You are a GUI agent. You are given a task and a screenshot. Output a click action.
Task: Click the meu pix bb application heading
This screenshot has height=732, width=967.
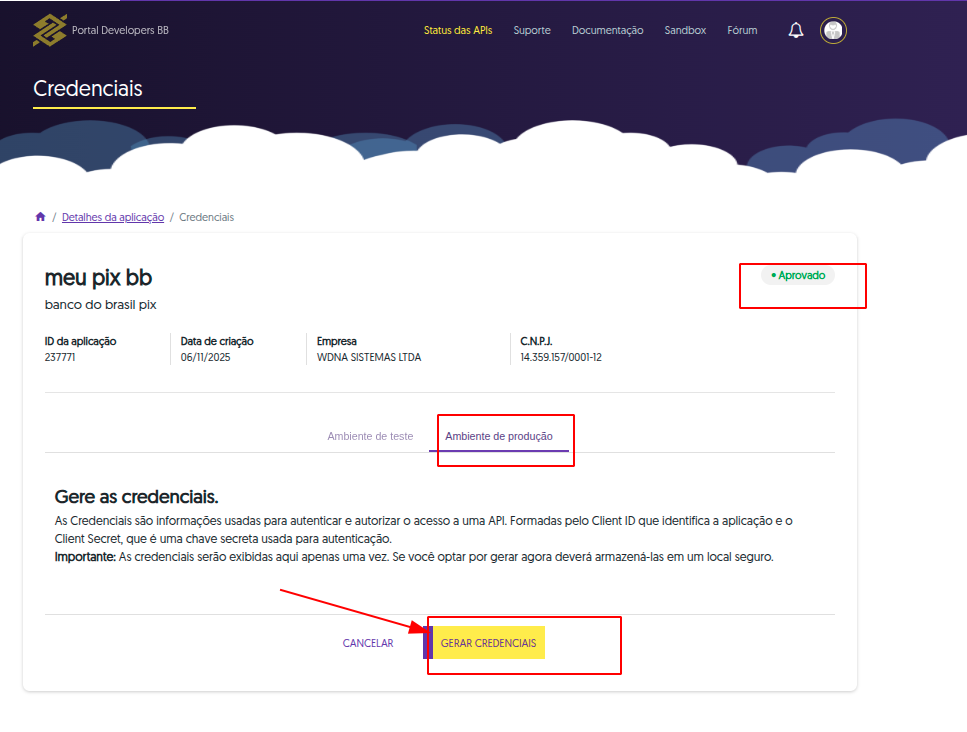tap(98, 278)
